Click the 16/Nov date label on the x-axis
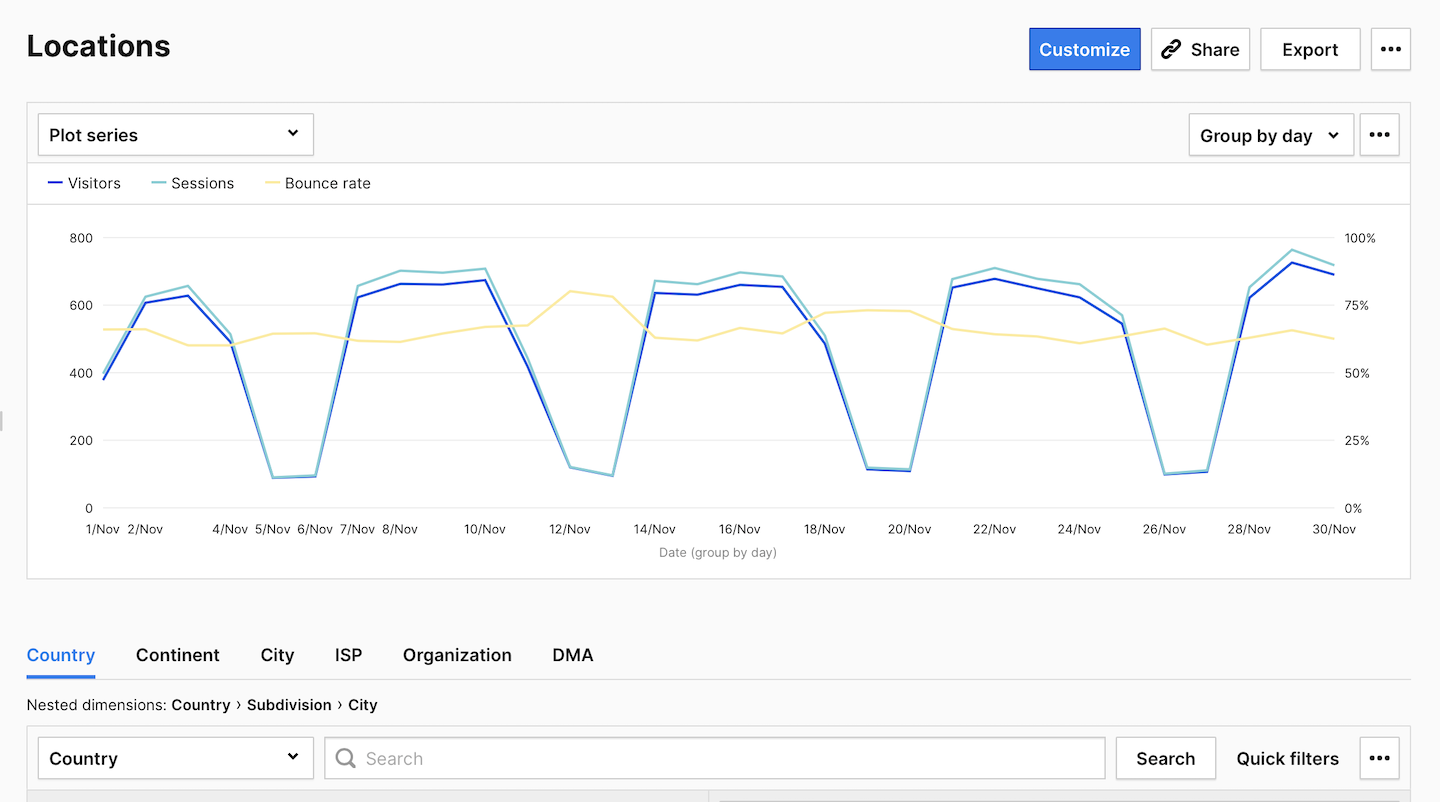The width and height of the screenshot is (1440, 802). click(x=740, y=529)
